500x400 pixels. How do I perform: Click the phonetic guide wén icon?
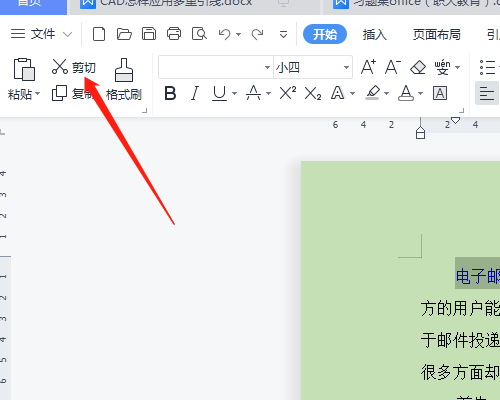[443, 67]
